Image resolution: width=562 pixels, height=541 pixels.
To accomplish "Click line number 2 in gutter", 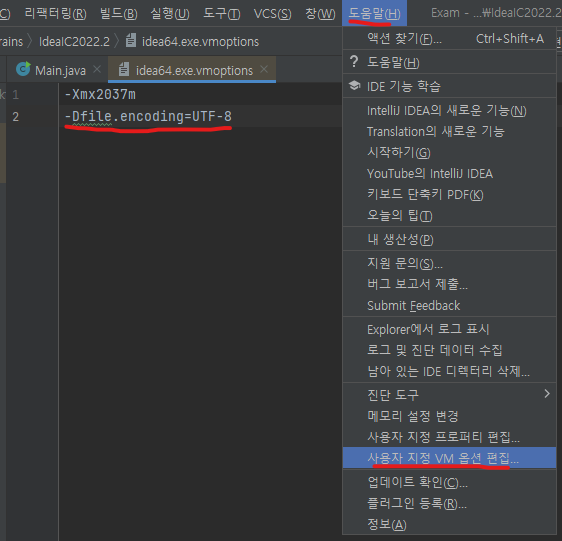I will pos(15,117).
